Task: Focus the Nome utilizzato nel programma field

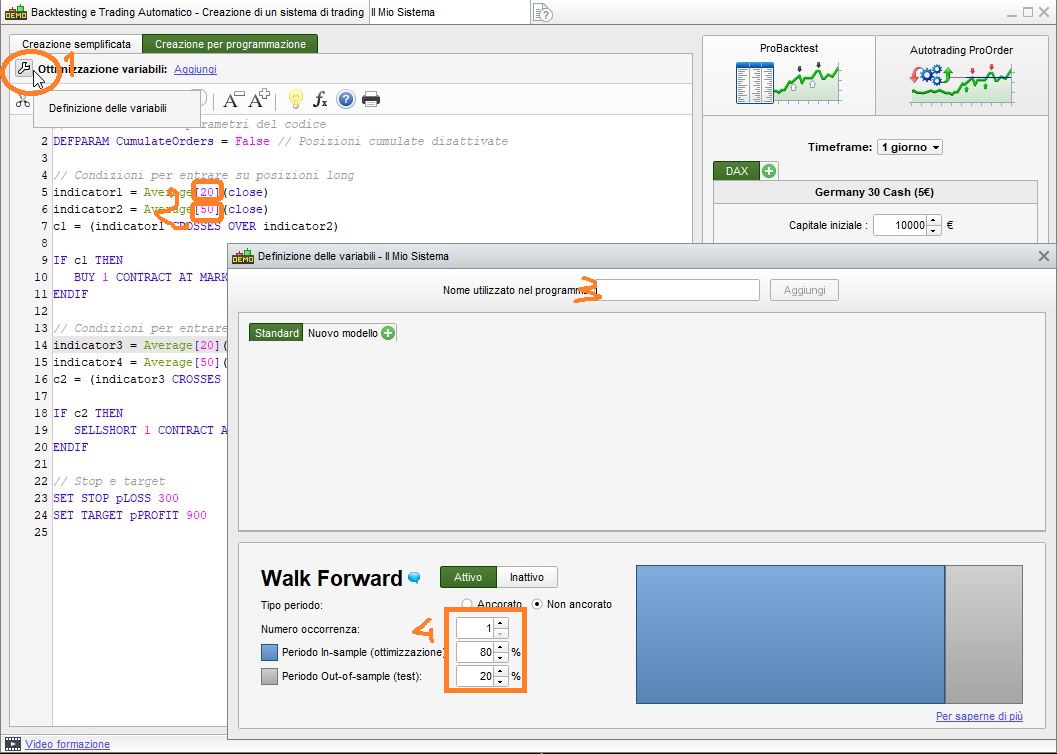Action: point(677,290)
